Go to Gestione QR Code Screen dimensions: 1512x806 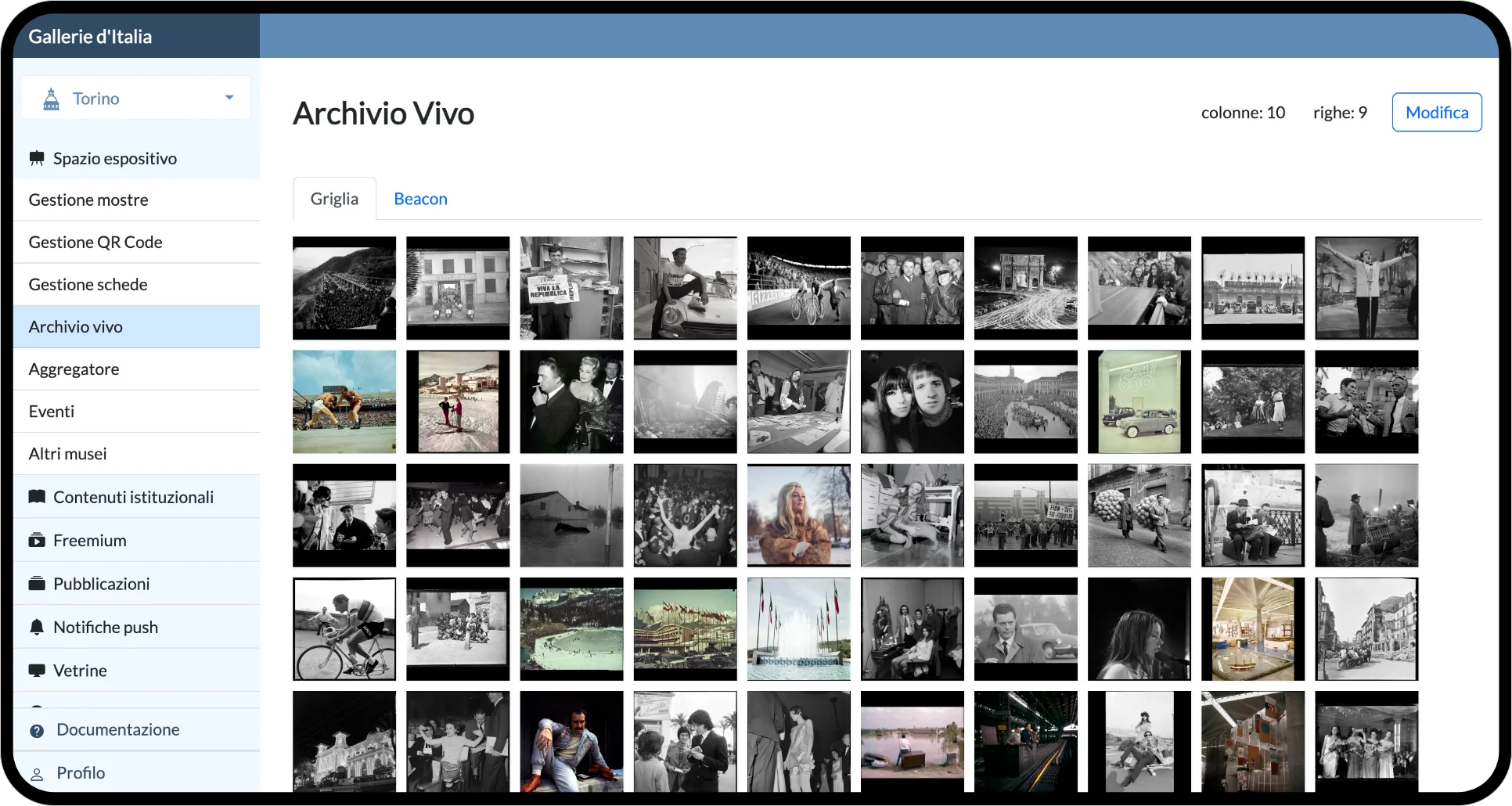(95, 243)
